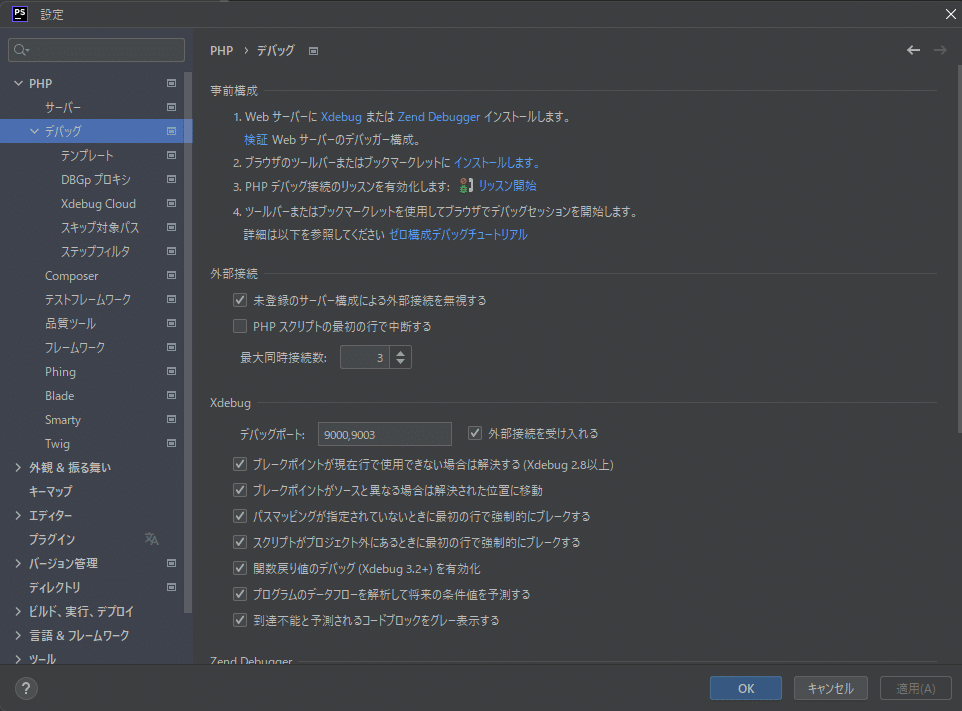Viewport: 962px width, 711px height.
Task: Collapse the デバッグ tree node
Action: tap(34, 131)
